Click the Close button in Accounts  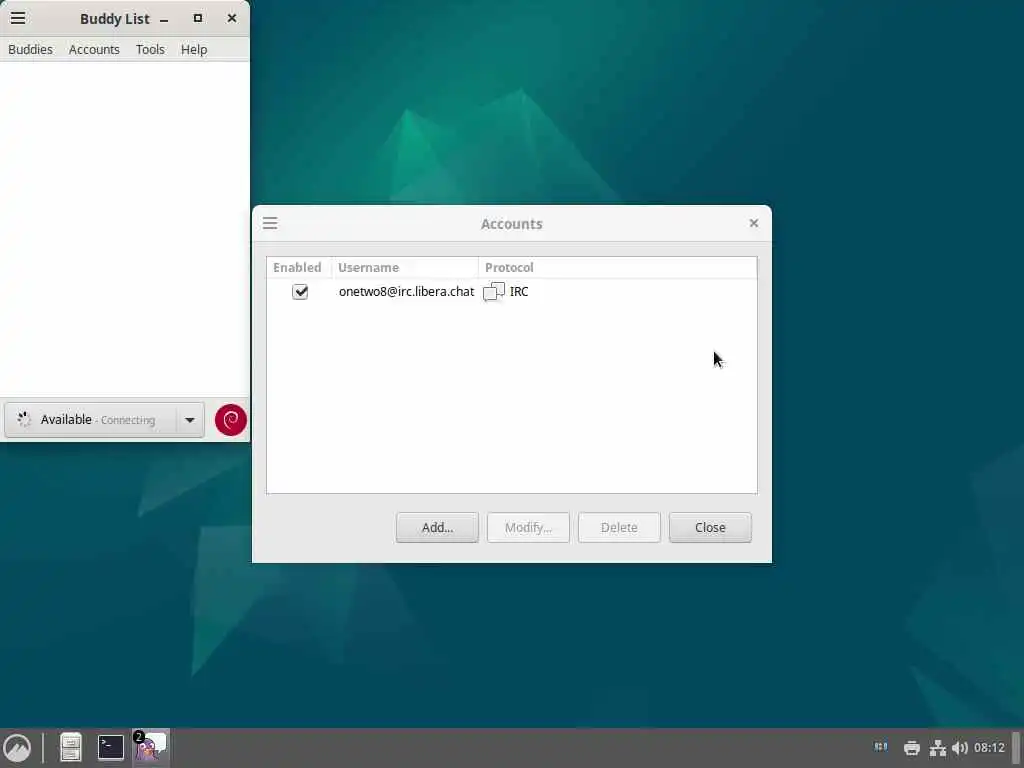point(710,528)
